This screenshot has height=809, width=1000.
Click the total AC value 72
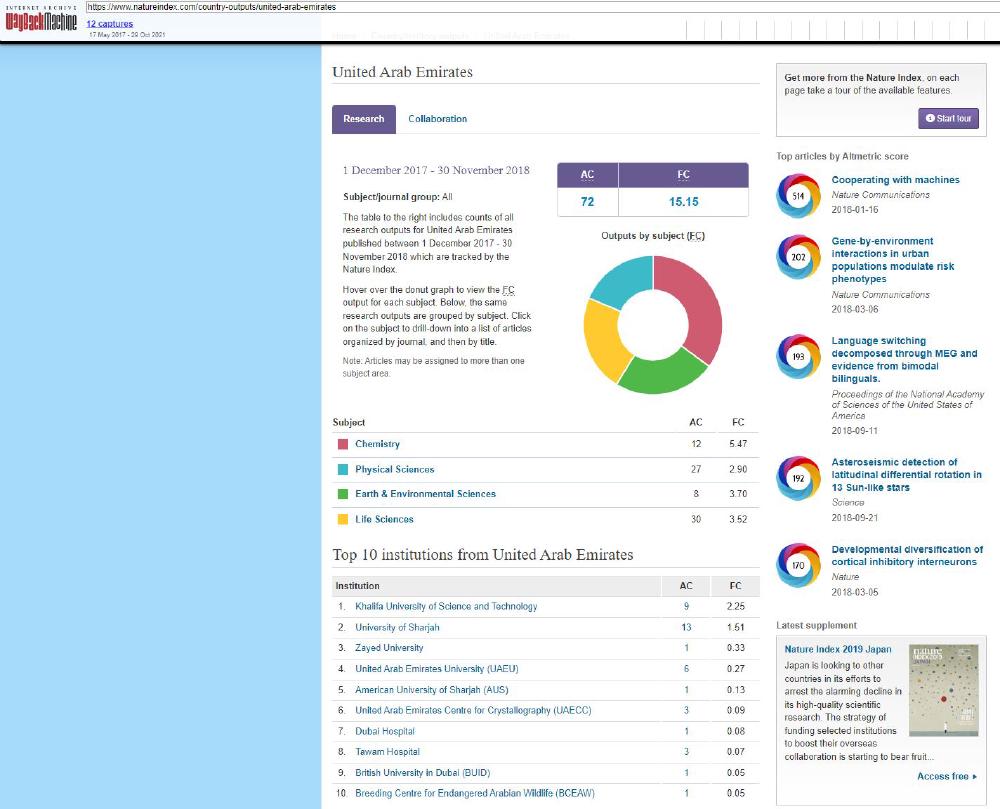587,202
